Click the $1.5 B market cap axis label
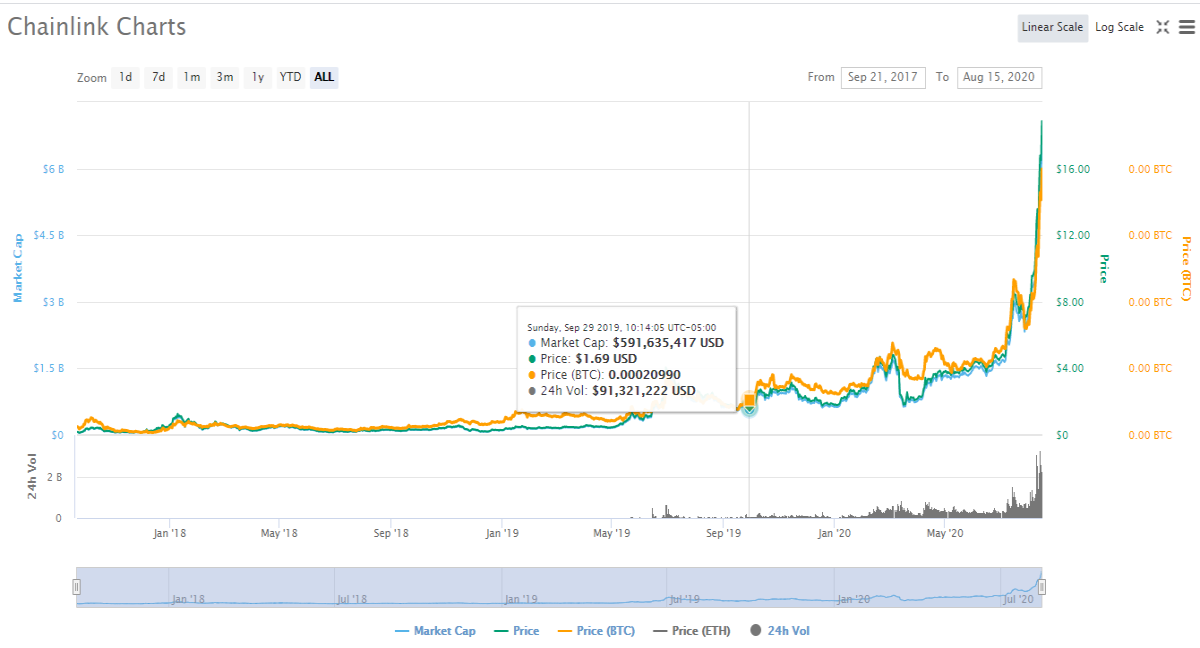This screenshot has height=648, width=1200. [48, 368]
